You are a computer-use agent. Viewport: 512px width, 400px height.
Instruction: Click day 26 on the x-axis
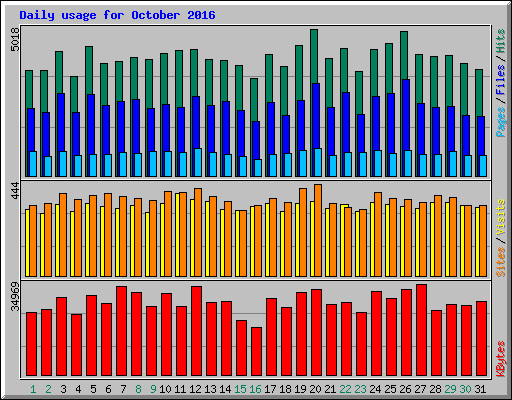tap(405, 389)
